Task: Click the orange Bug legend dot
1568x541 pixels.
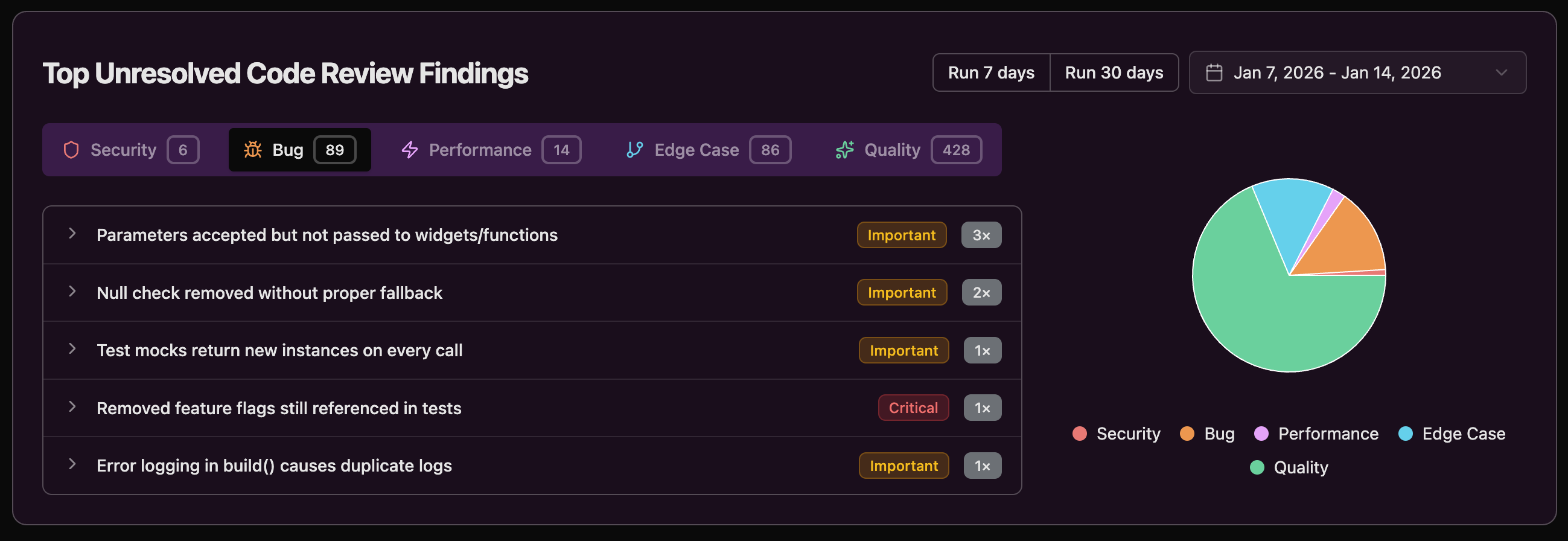Action: (x=1187, y=434)
